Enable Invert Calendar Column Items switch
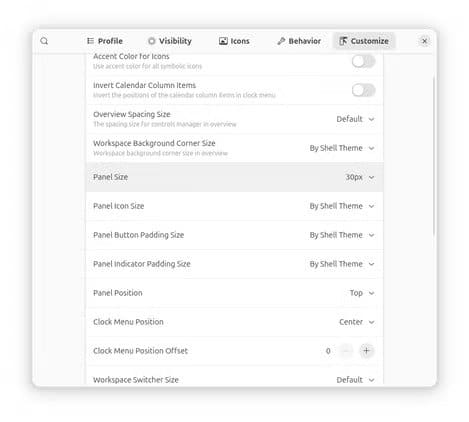Screen dimensions: 469x422 click(363, 90)
